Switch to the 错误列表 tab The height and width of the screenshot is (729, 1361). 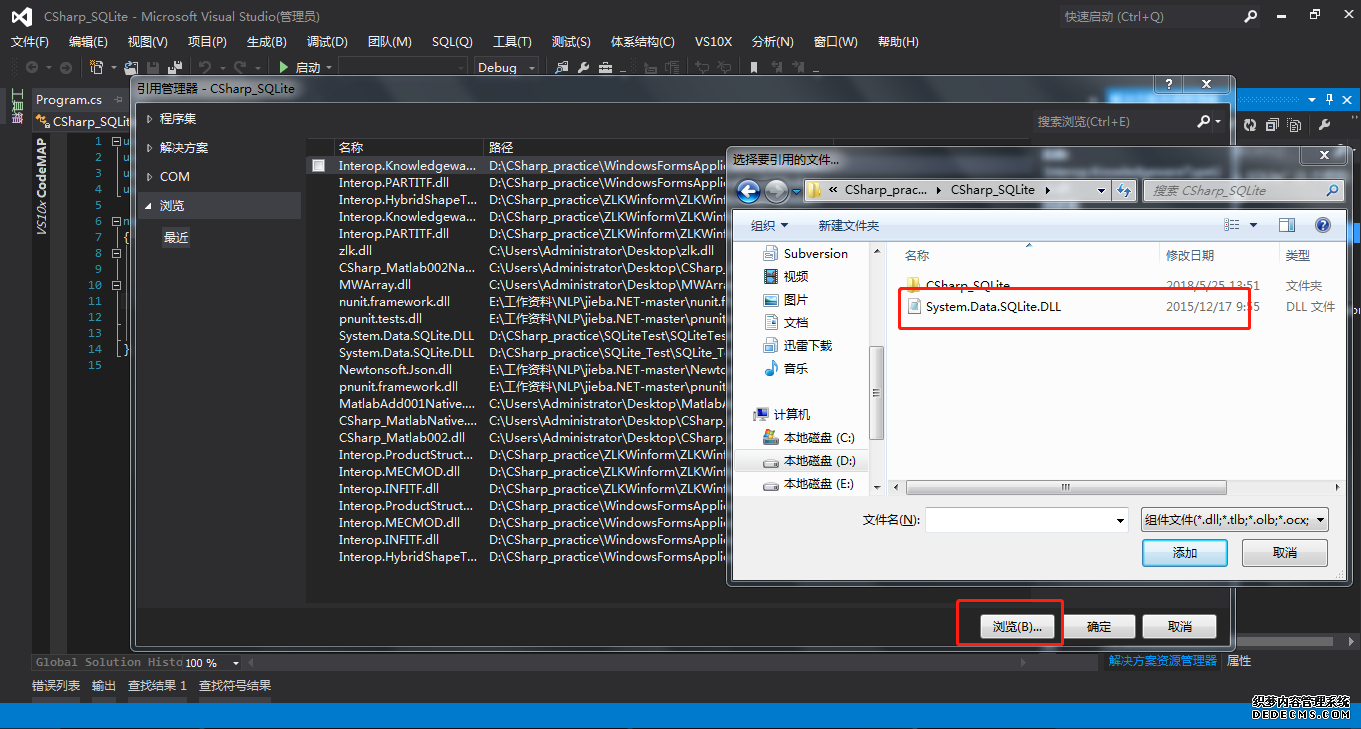click(56, 686)
